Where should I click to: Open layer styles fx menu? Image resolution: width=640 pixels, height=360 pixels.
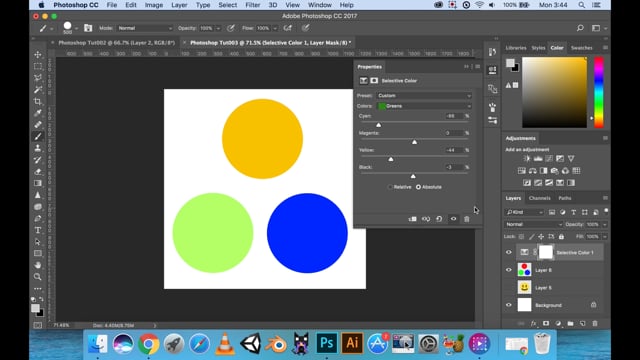click(533, 323)
